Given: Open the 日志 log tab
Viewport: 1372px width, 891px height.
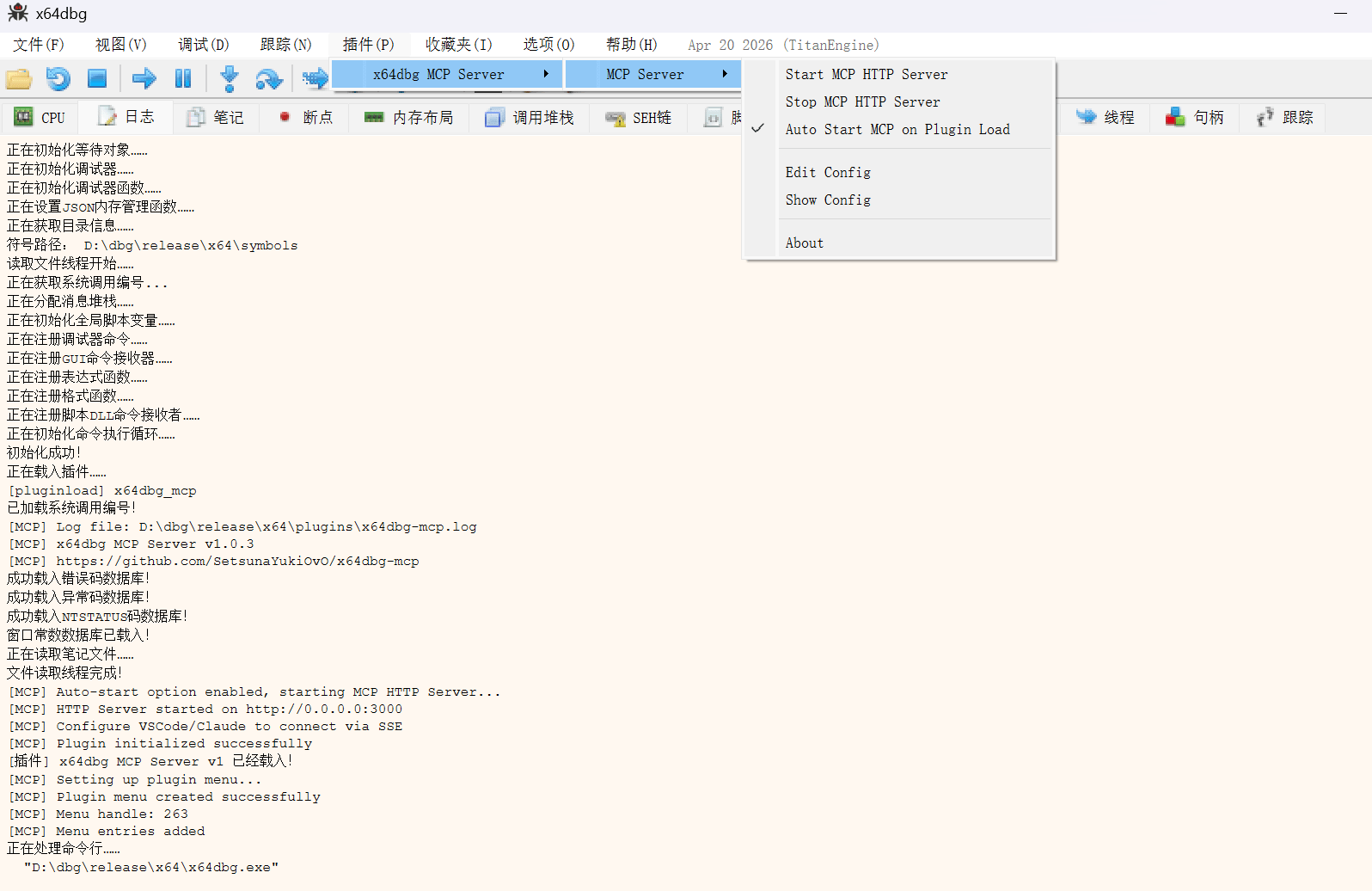Looking at the screenshot, I should pos(126,117).
